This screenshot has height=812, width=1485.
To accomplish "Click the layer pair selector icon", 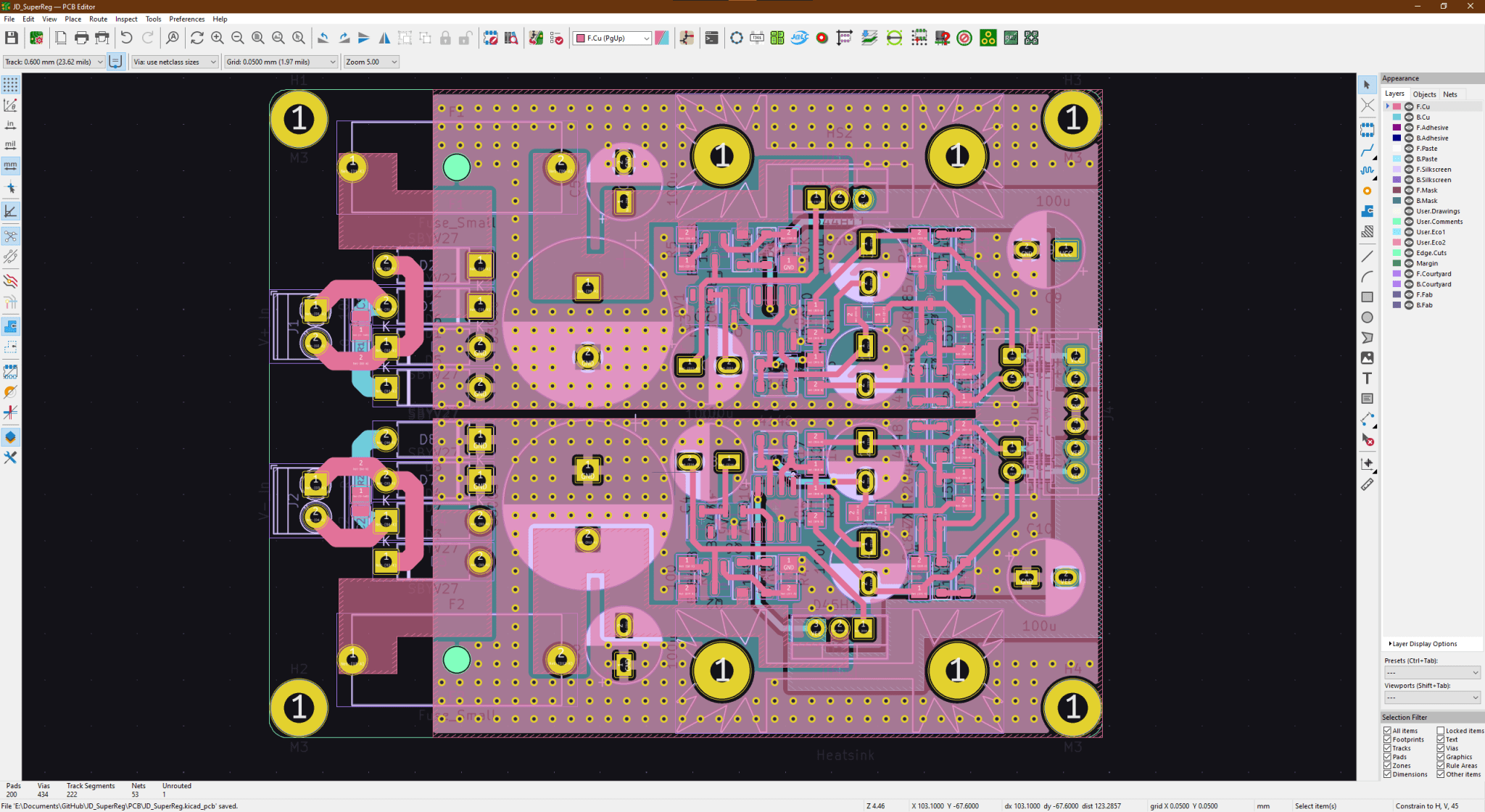I will pos(662,38).
